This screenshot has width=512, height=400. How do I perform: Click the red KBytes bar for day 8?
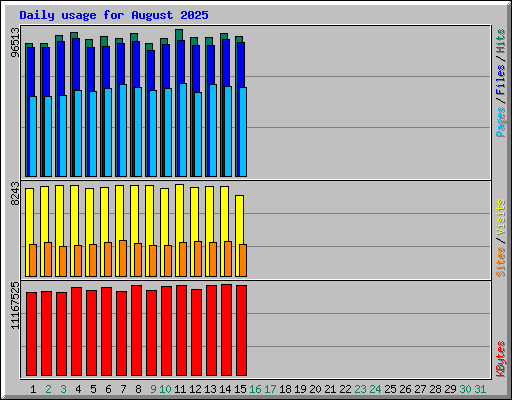pos(136,330)
